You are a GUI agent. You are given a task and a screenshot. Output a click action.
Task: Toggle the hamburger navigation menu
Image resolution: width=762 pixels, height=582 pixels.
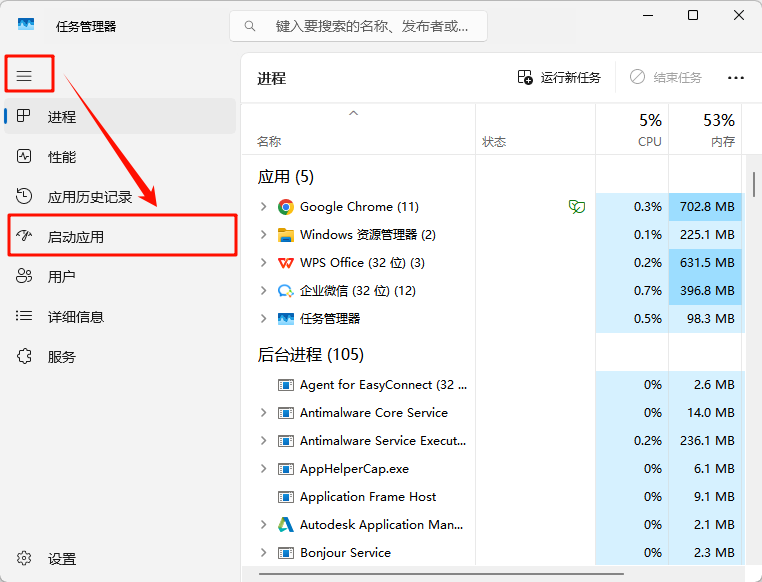[24, 76]
